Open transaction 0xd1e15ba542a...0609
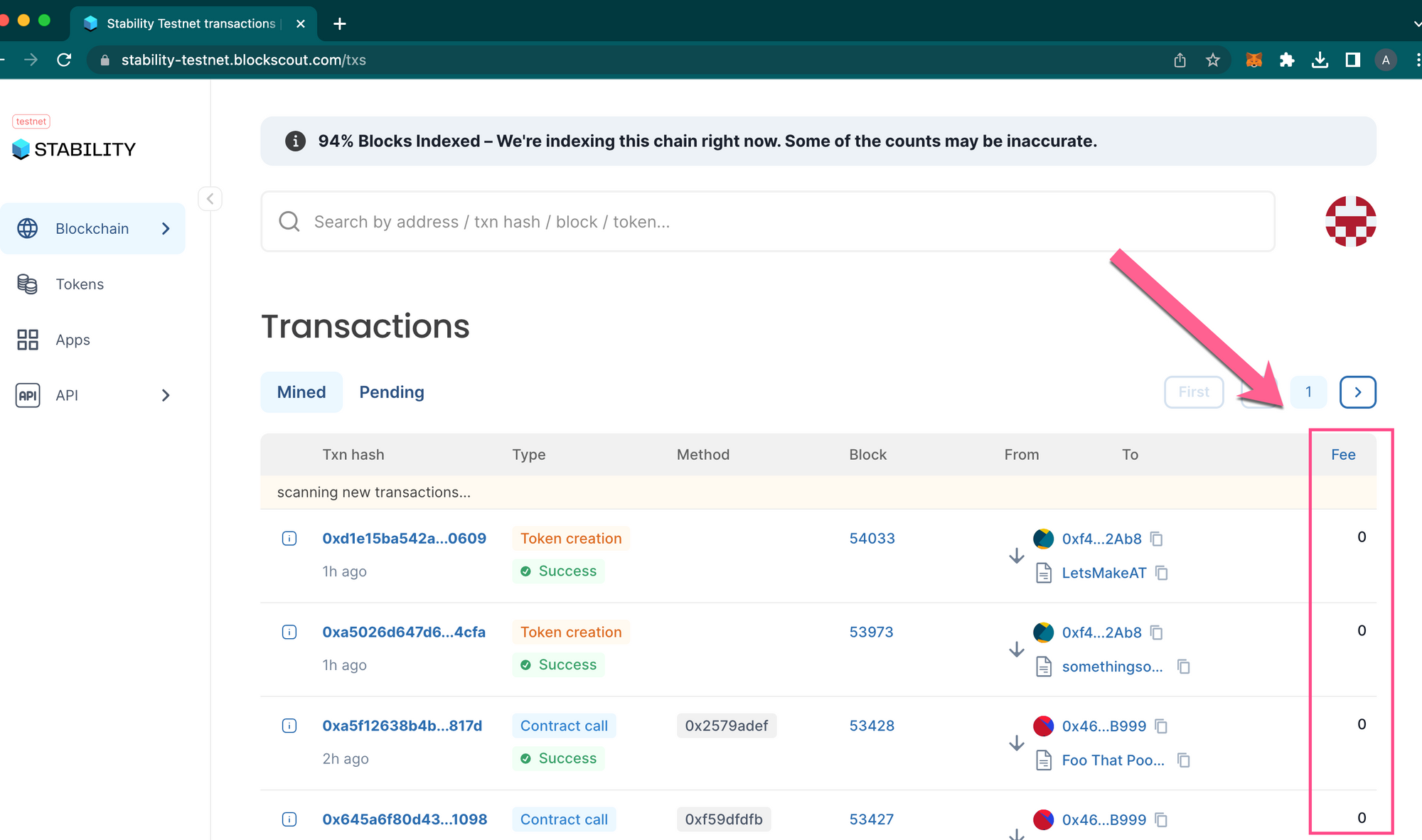Screen dimensions: 1422x840 [404, 539]
